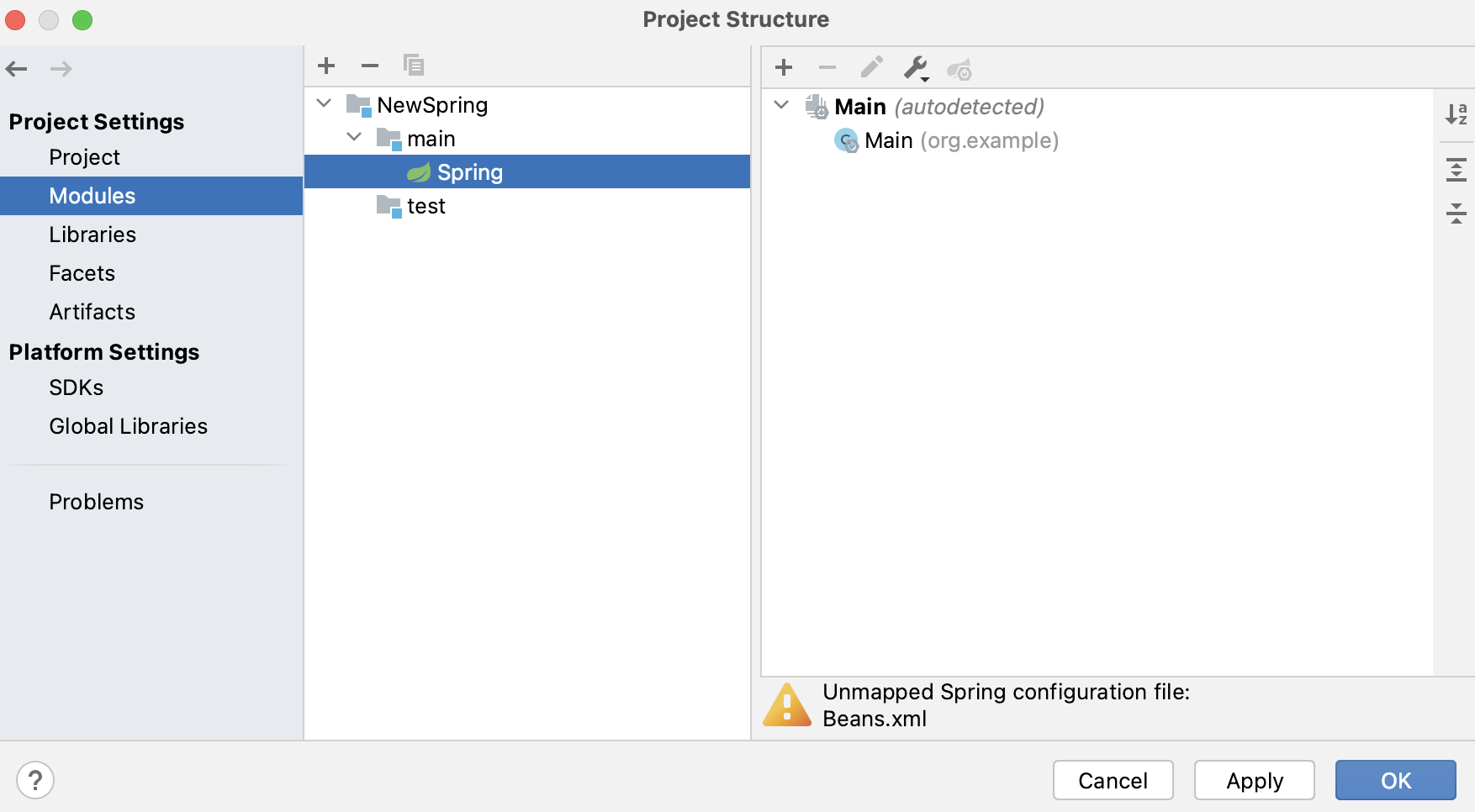Go to SDKs platform settings
This screenshot has height=812, width=1475.
[76, 388]
